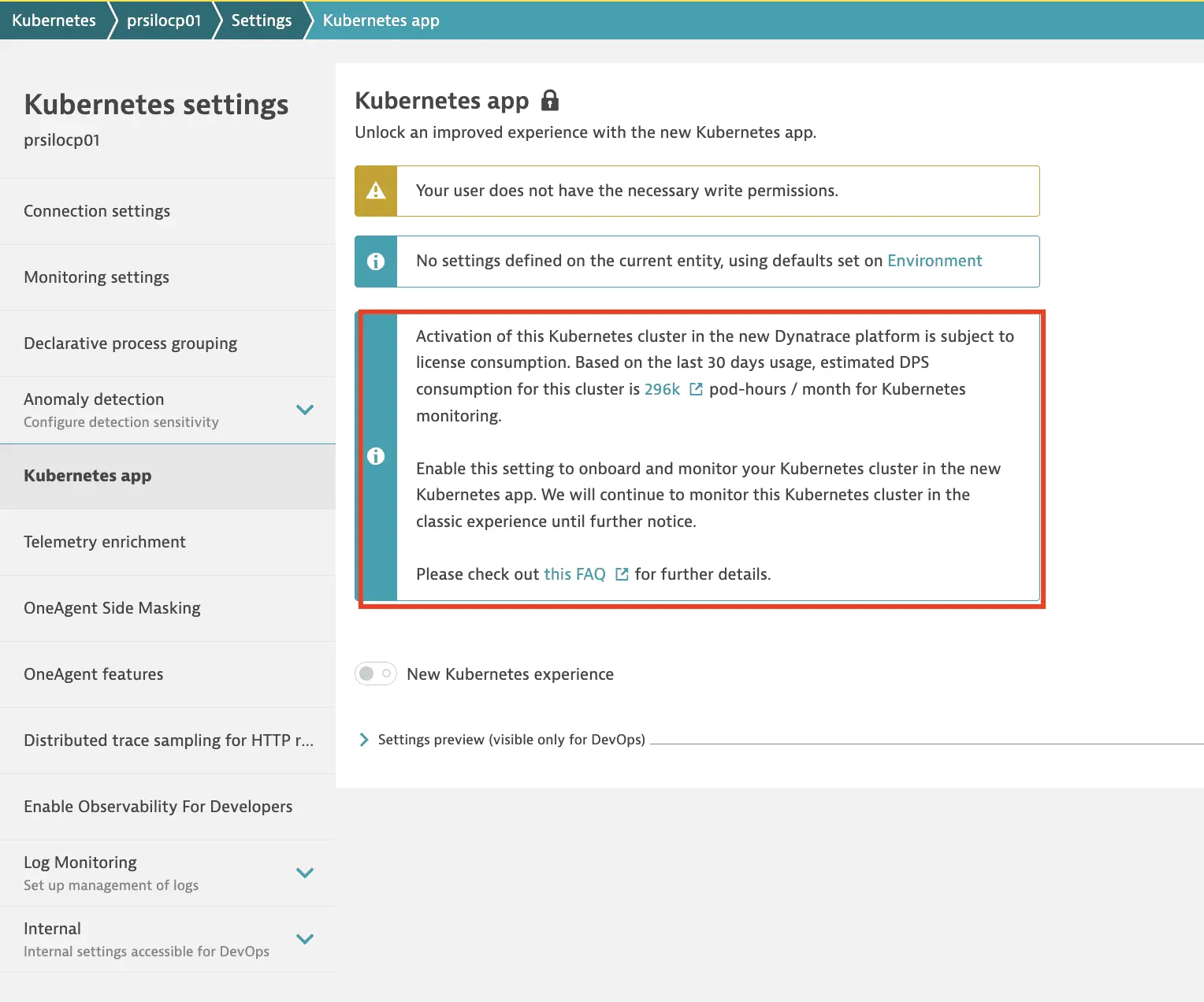Expand the Internal settings chevron
1204x1002 pixels.
[305, 939]
